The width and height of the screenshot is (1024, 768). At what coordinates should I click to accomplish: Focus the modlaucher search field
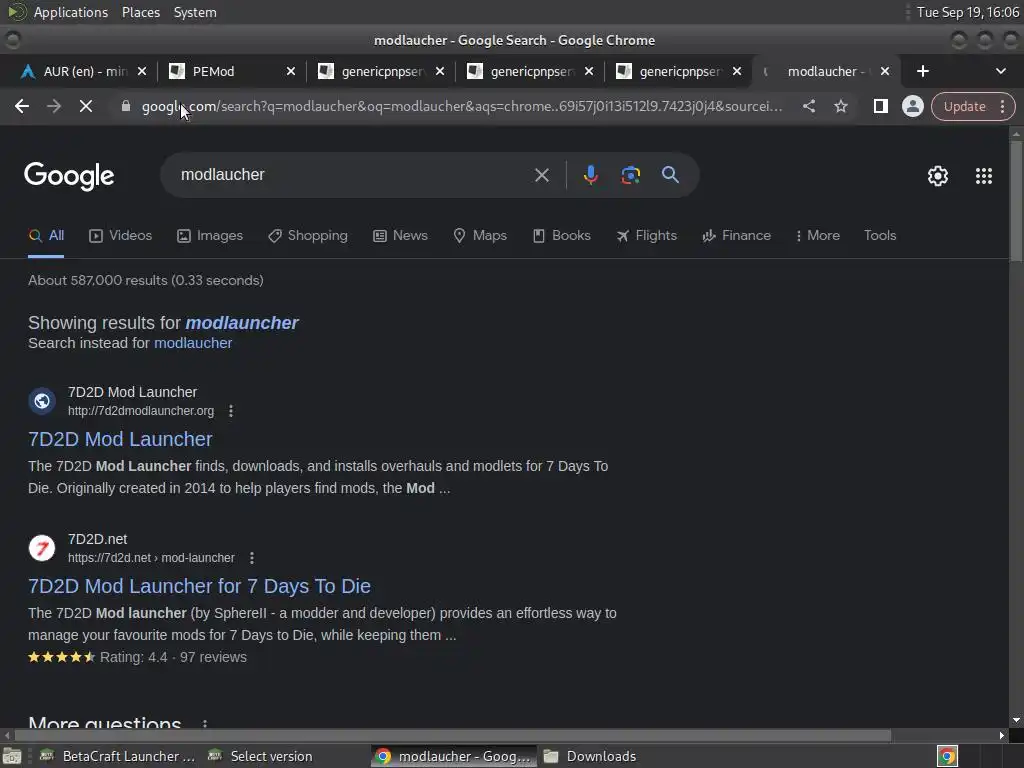coord(353,175)
